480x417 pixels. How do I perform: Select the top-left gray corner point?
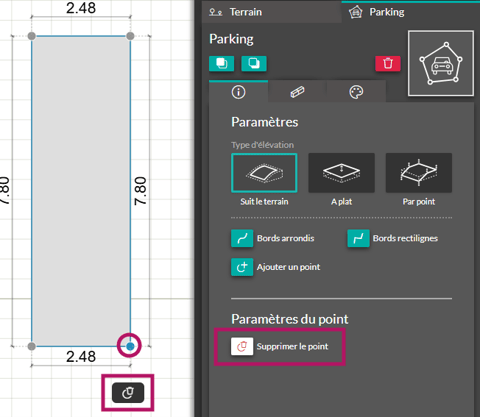32,36
